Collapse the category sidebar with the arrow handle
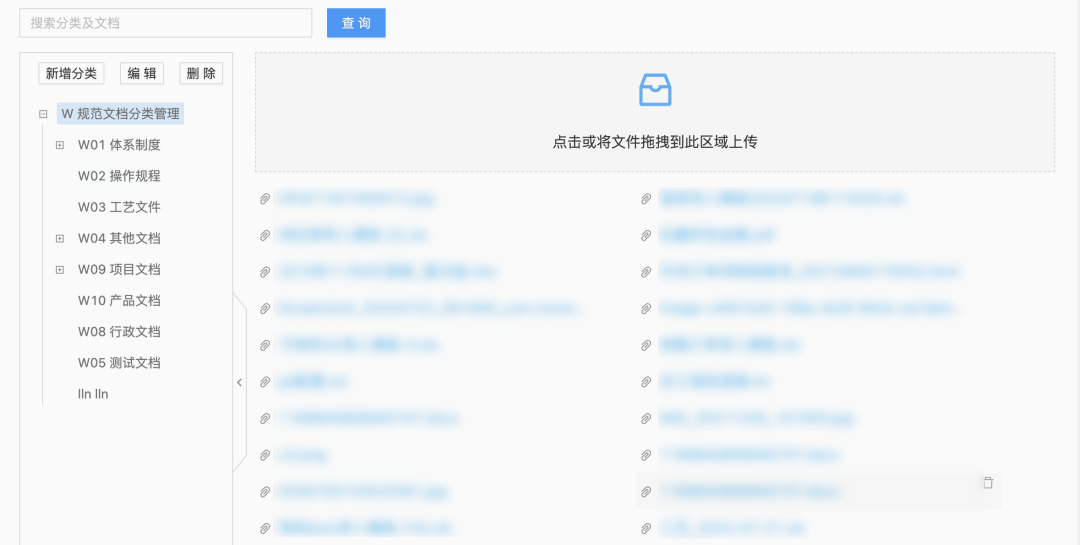Screen dimensions: 1080x545 [239, 382]
